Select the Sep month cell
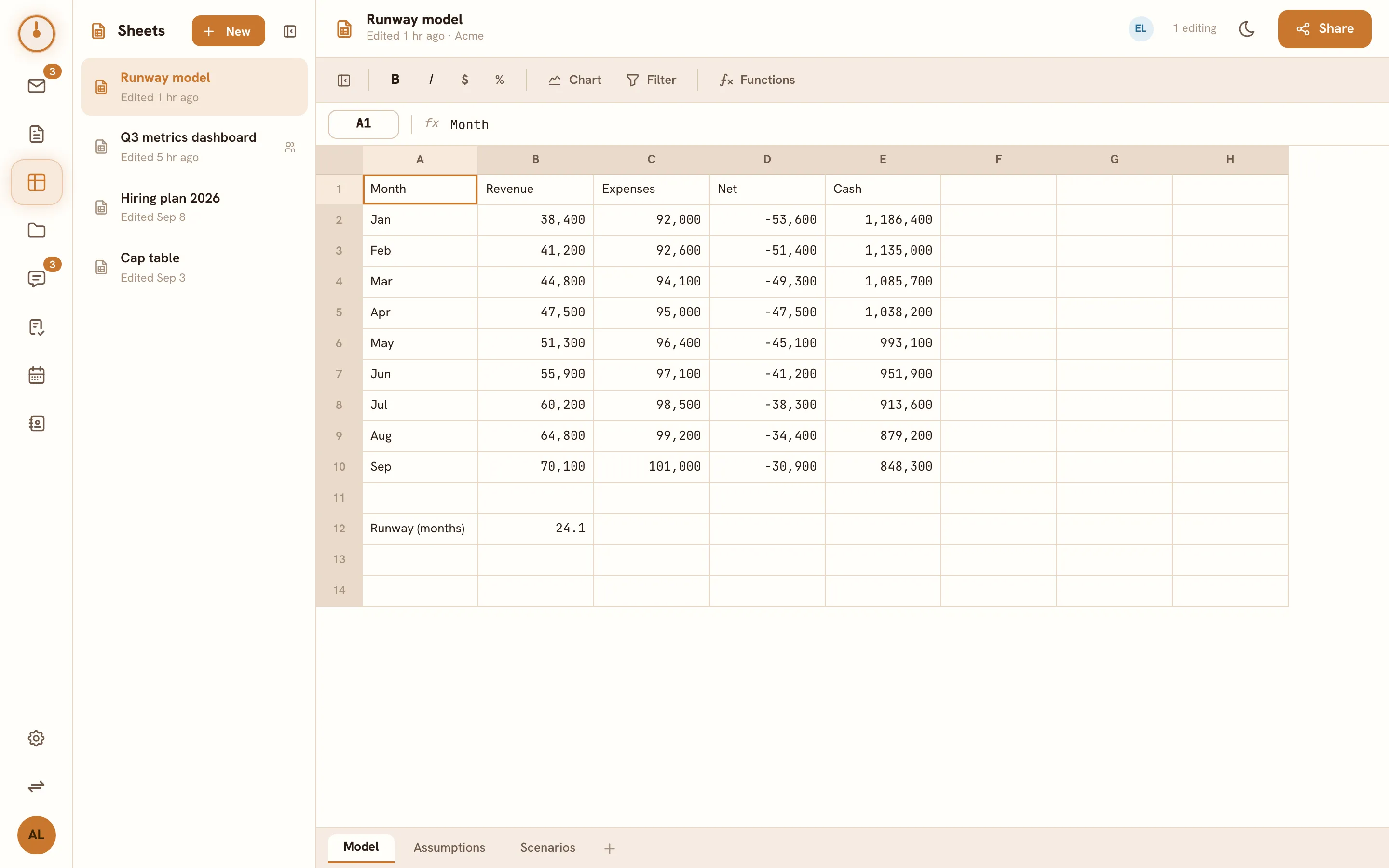The image size is (1389, 868). click(420, 467)
